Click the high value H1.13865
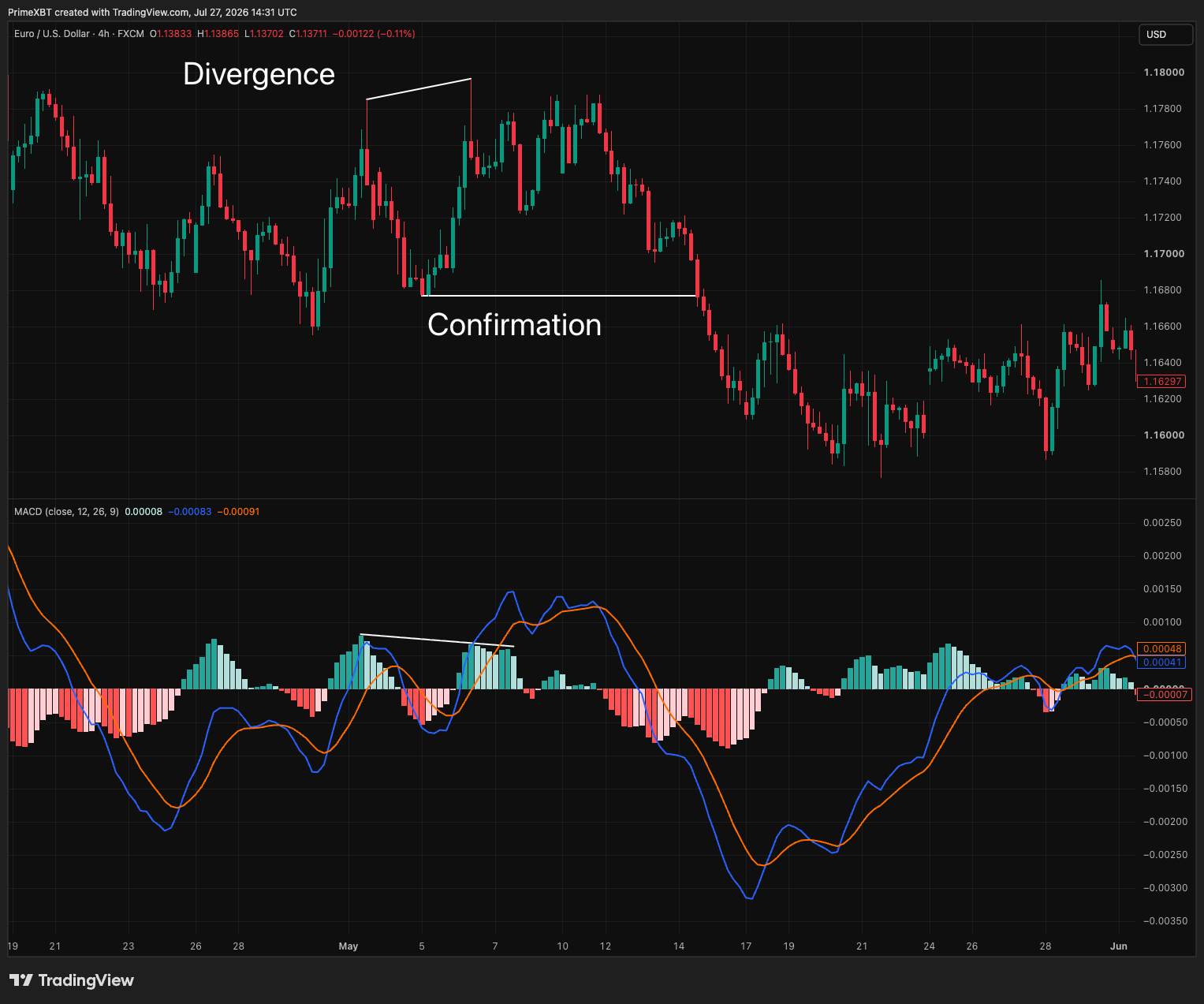This screenshot has height=1004, width=1204. [218, 34]
